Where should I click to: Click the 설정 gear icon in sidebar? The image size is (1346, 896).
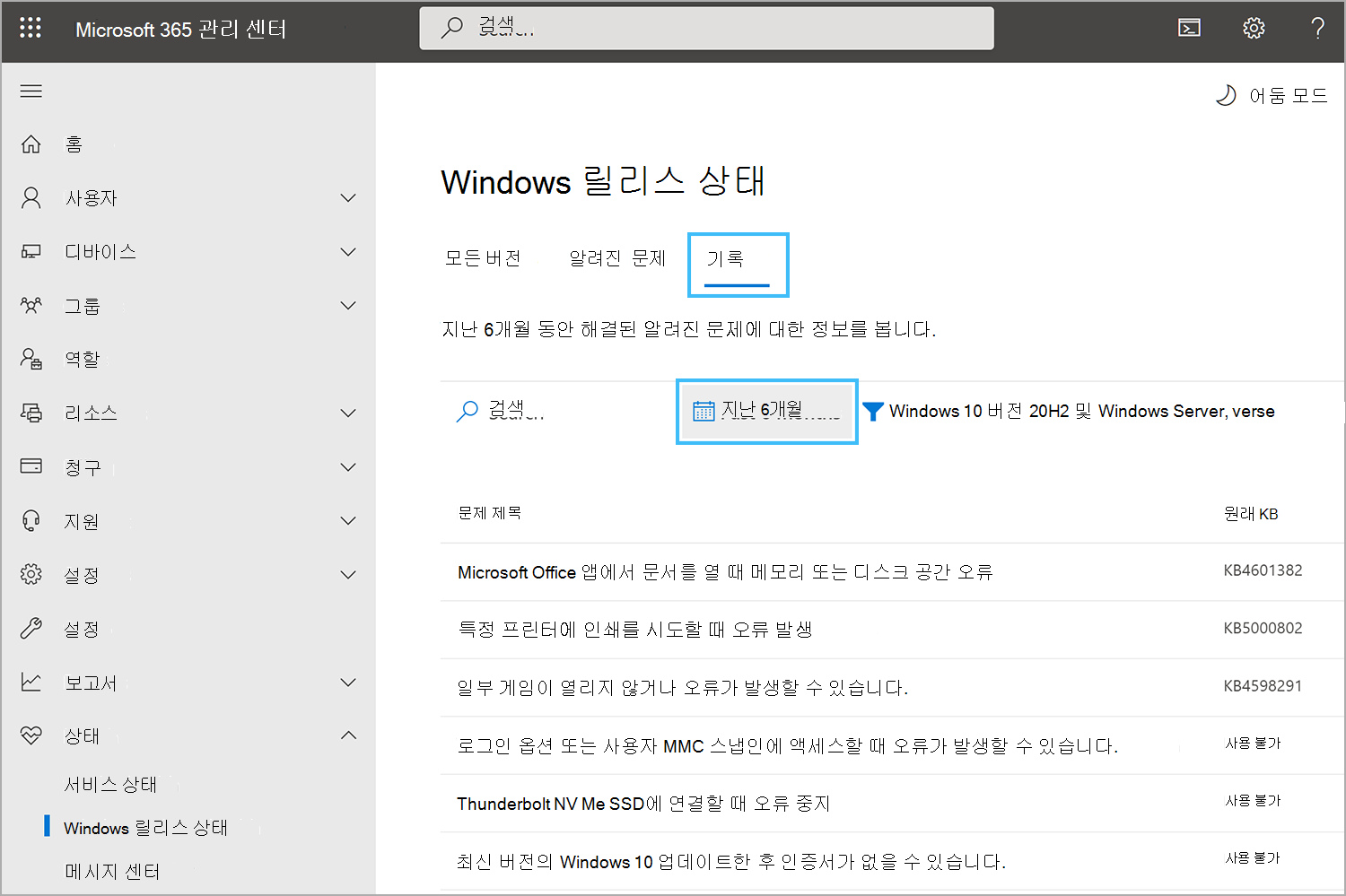point(31,575)
